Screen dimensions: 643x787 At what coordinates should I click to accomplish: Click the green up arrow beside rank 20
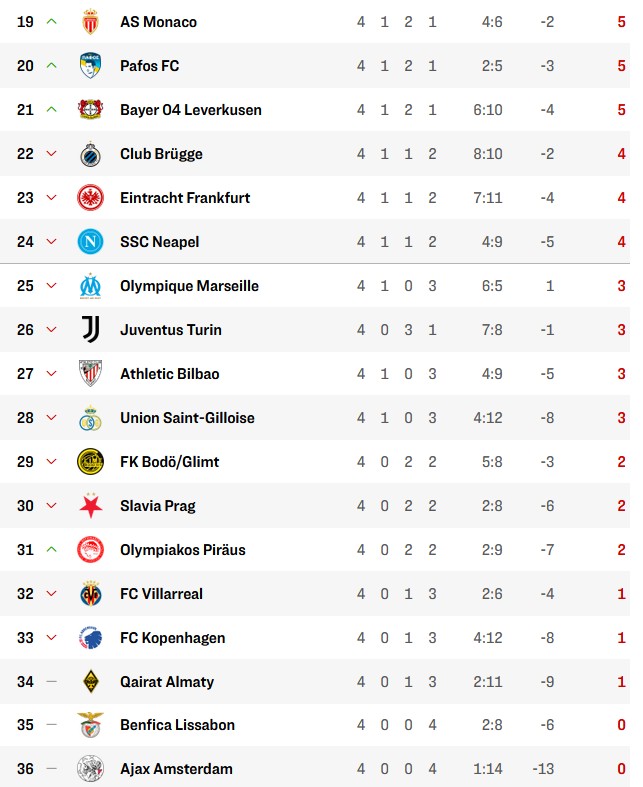(x=52, y=66)
